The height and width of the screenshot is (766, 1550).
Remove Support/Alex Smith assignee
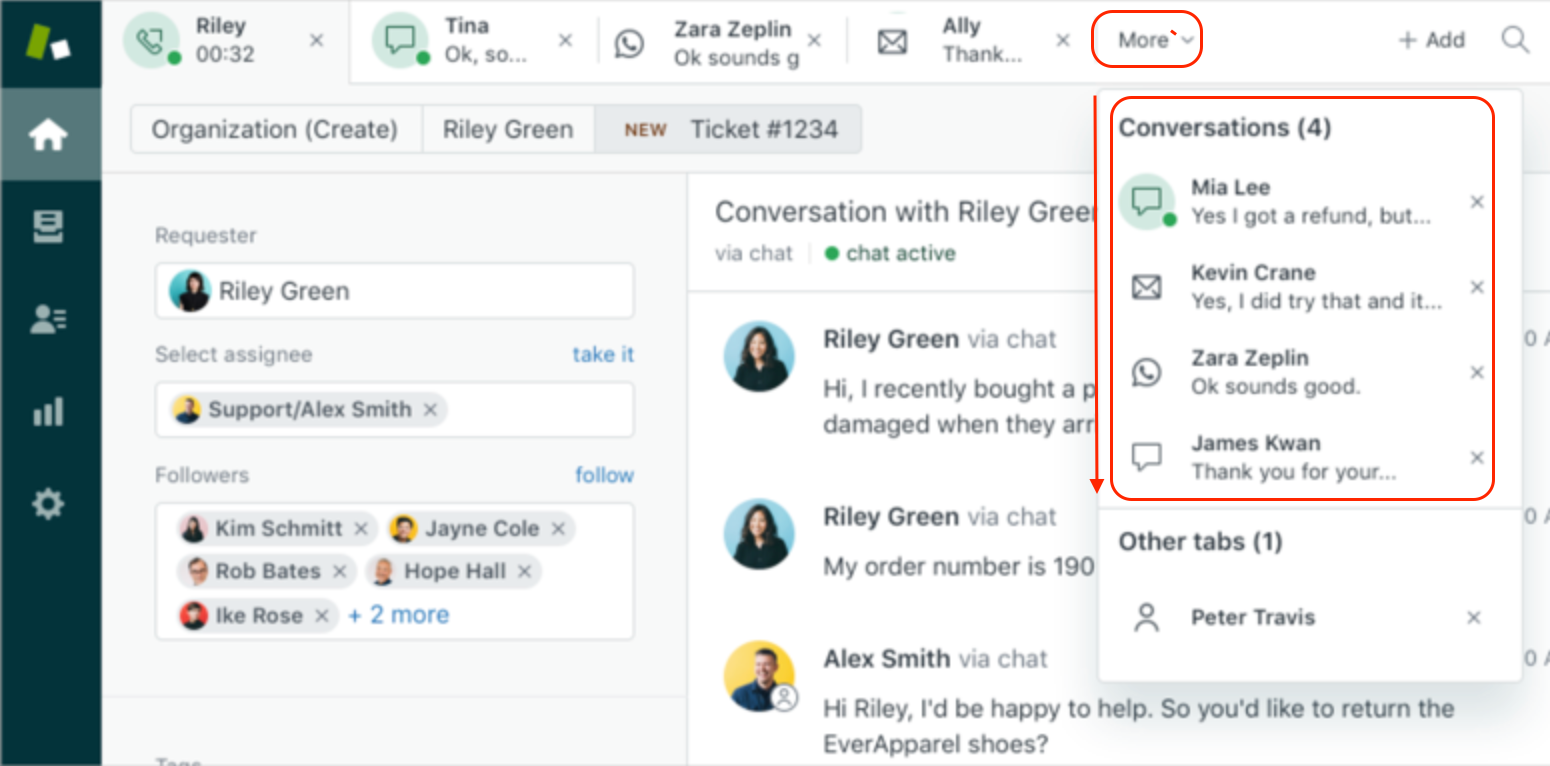point(430,409)
